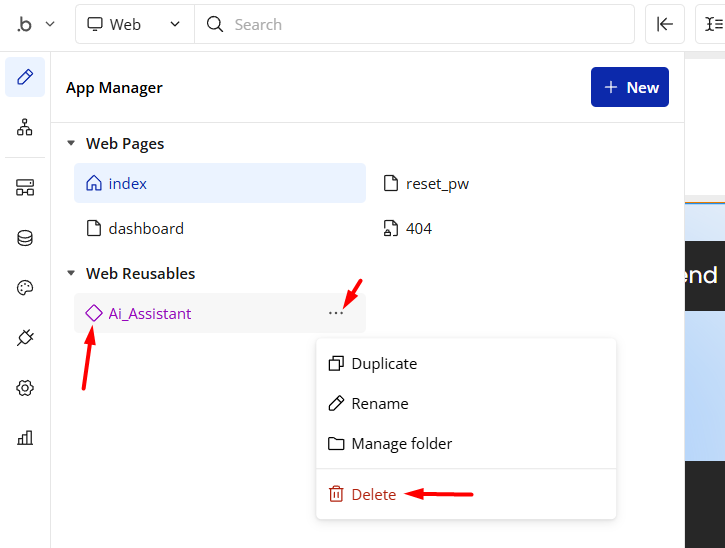
Task: Collapse the Web Pages section
Action: click(71, 143)
